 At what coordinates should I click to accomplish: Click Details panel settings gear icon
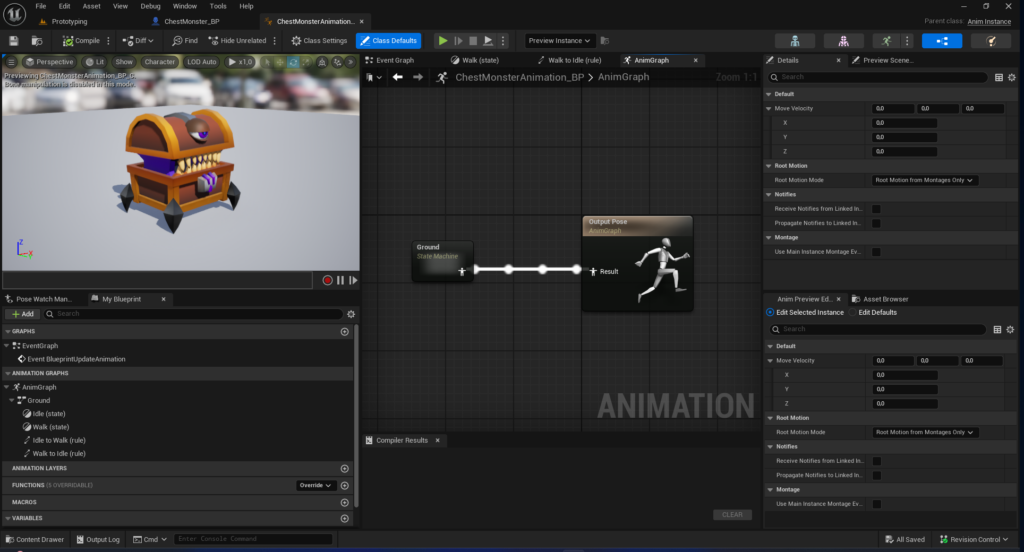tap(1011, 77)
